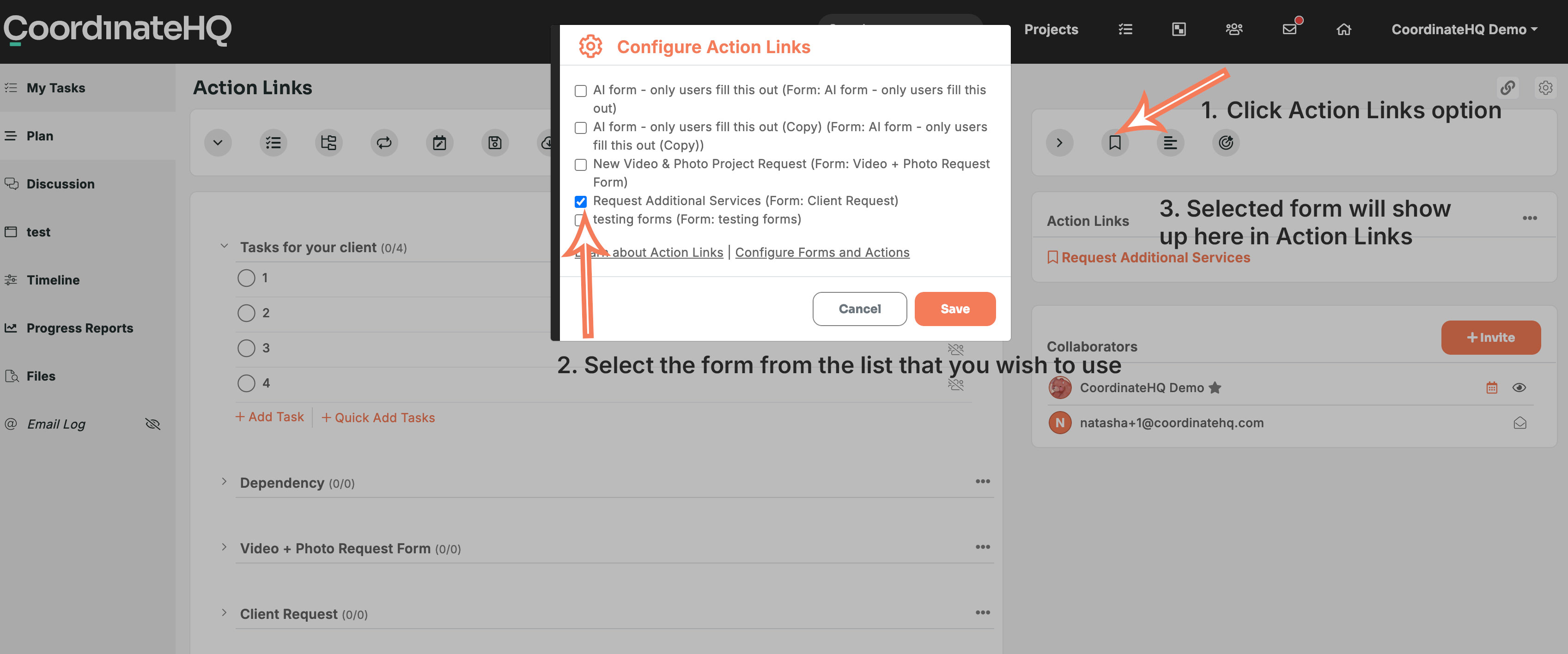Click the envelope icon for natasha+1 collaborator
Image resolution: width=1568 pixels, height=654 pixels.
click(1519, 423)
